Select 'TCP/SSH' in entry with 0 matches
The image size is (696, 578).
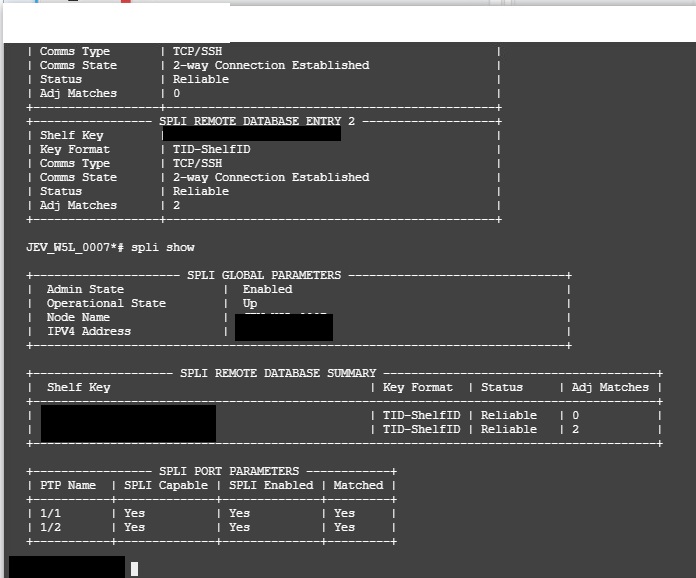click(x=198, y=51)
